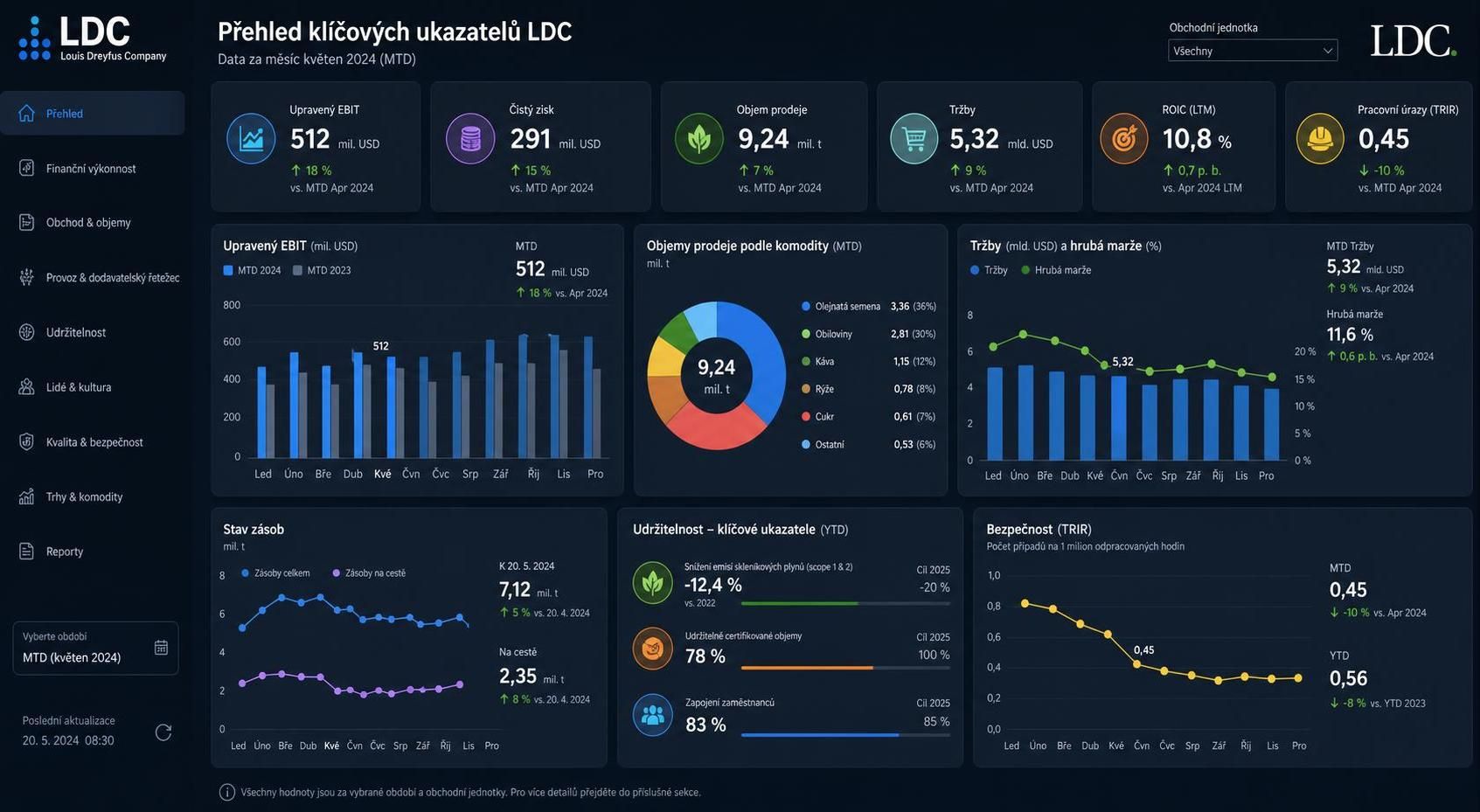Toggle MTD 2024 series in EBIT legend
1480x812 pixels.
click(253, 271)
